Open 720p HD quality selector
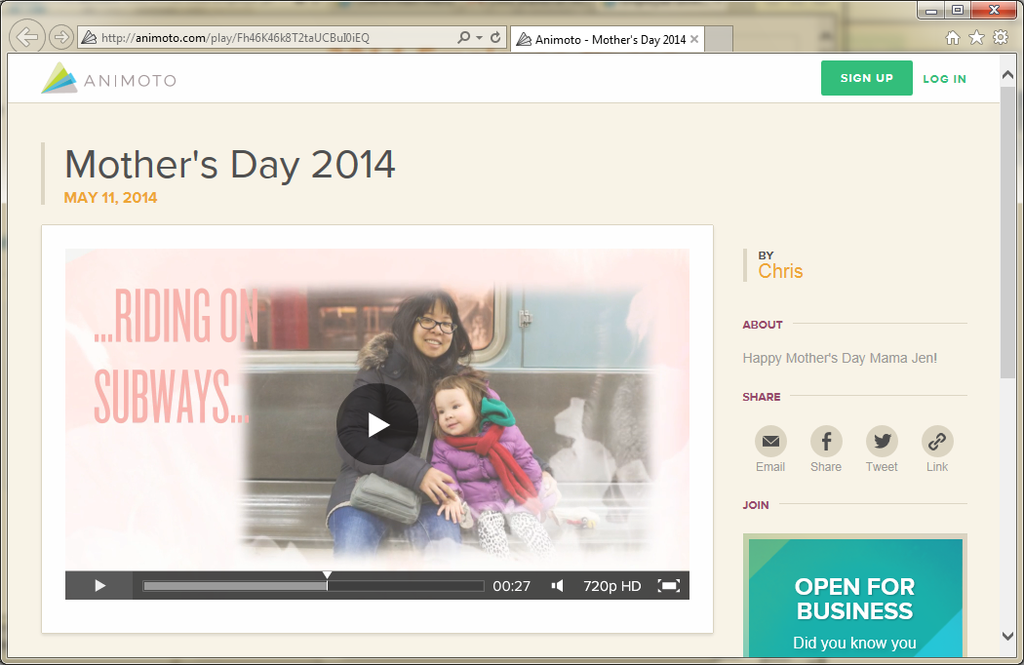The height and width of the screenshot is (665, 1024). [612, 586]
